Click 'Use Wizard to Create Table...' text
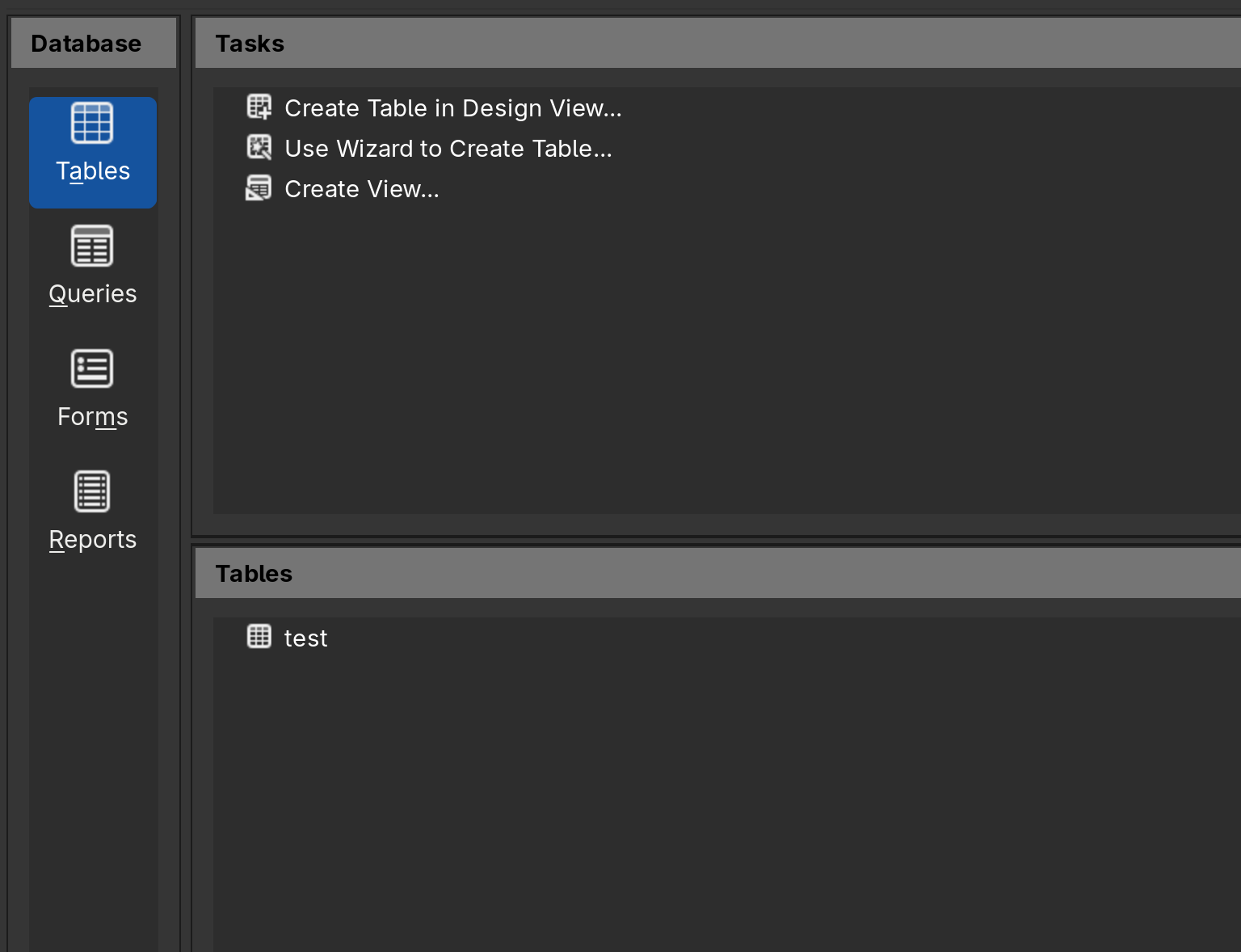Viewport: 1241px width, 952px height. point(448,149)
